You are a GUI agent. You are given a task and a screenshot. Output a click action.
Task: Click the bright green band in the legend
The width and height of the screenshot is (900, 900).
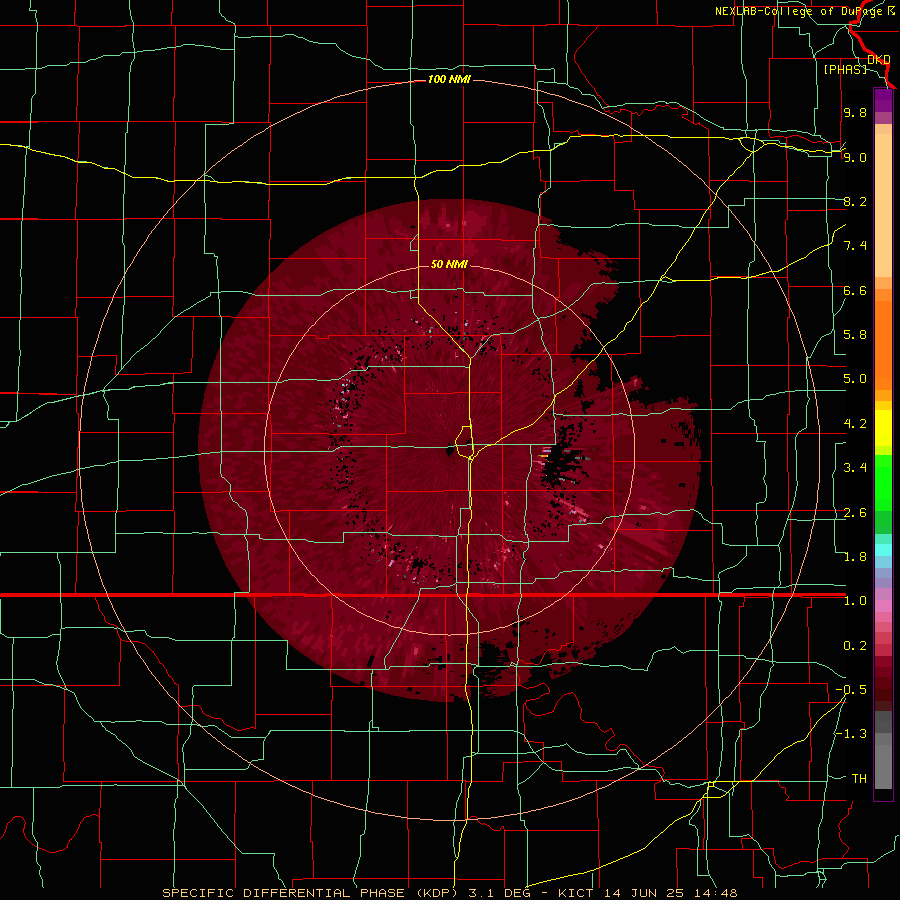click(883, 482)
